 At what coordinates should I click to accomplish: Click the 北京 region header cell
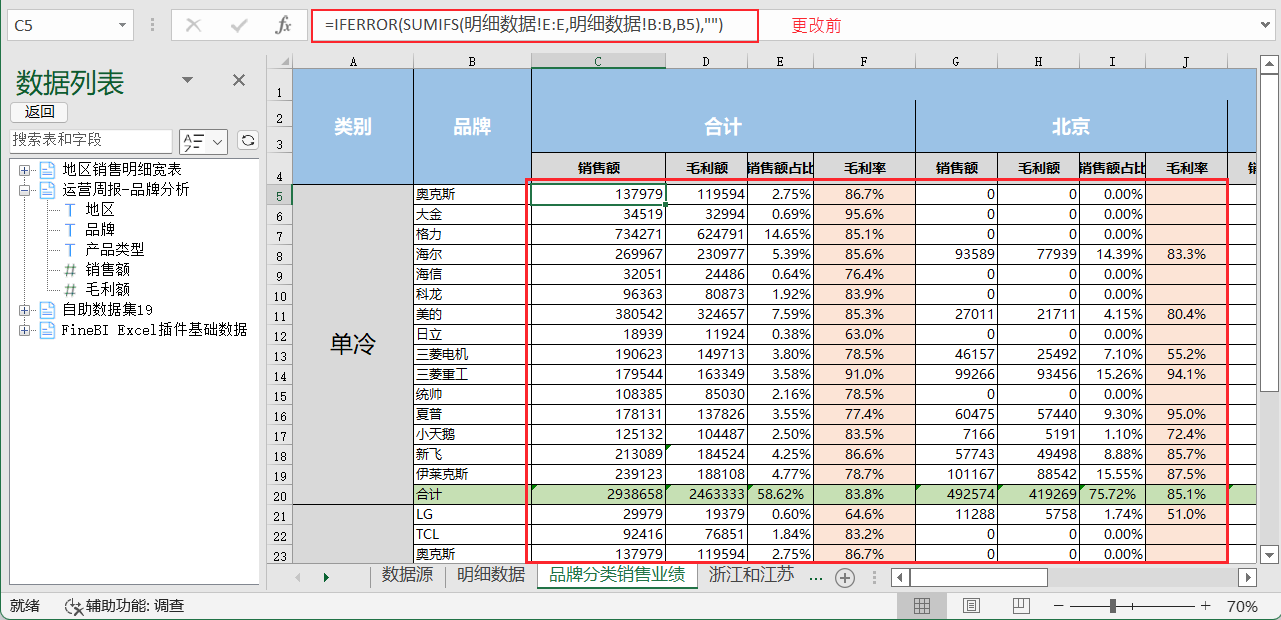point(1071,126)
